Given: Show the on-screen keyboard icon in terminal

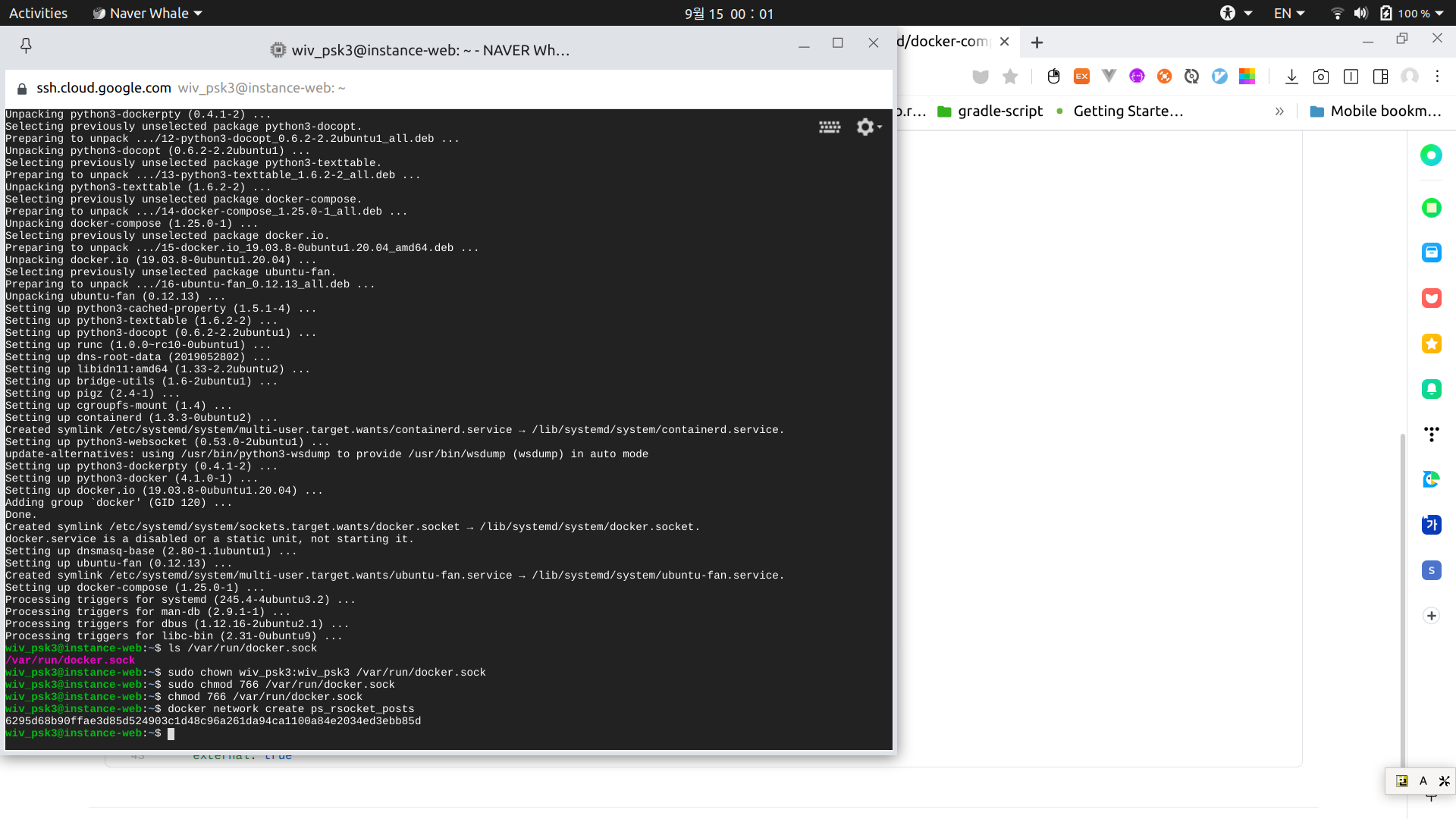Looking at the screenshot, I should click(x=830, y=127).
